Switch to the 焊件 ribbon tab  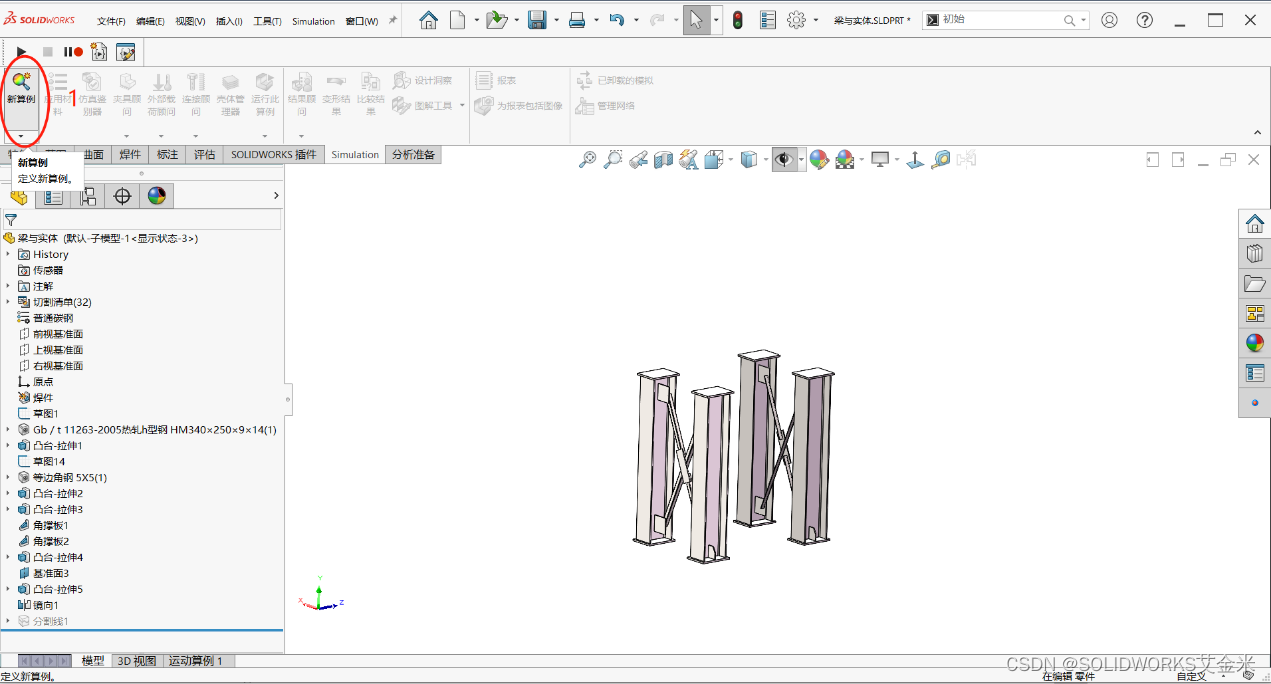130,154
